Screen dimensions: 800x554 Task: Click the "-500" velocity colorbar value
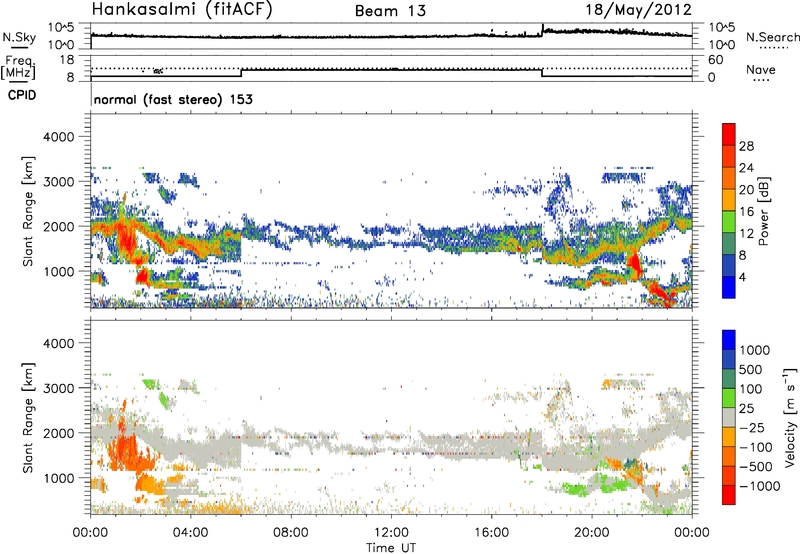tap(756, 466)
